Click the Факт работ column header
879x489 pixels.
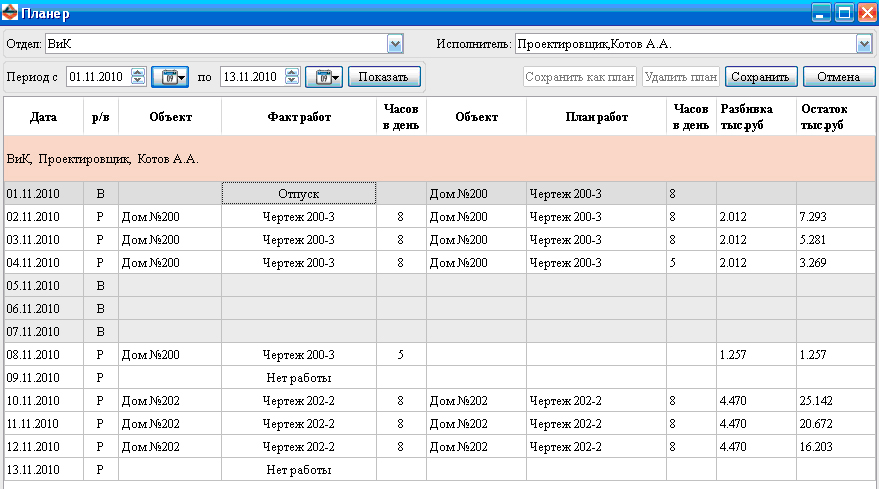point(299,117)
